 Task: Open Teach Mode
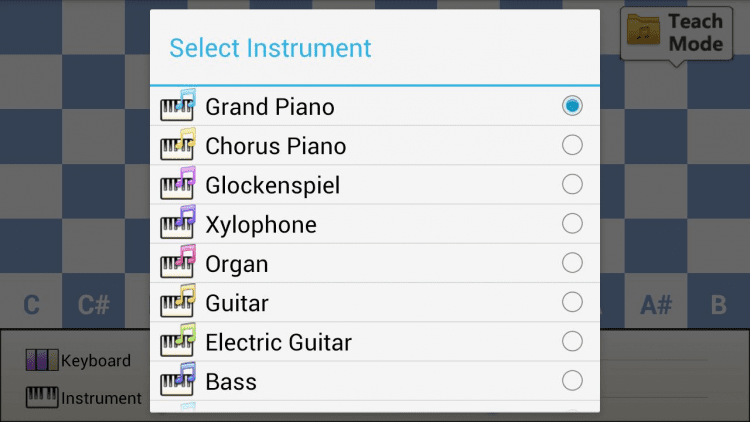pyautogui.click(x=675, y=34)
